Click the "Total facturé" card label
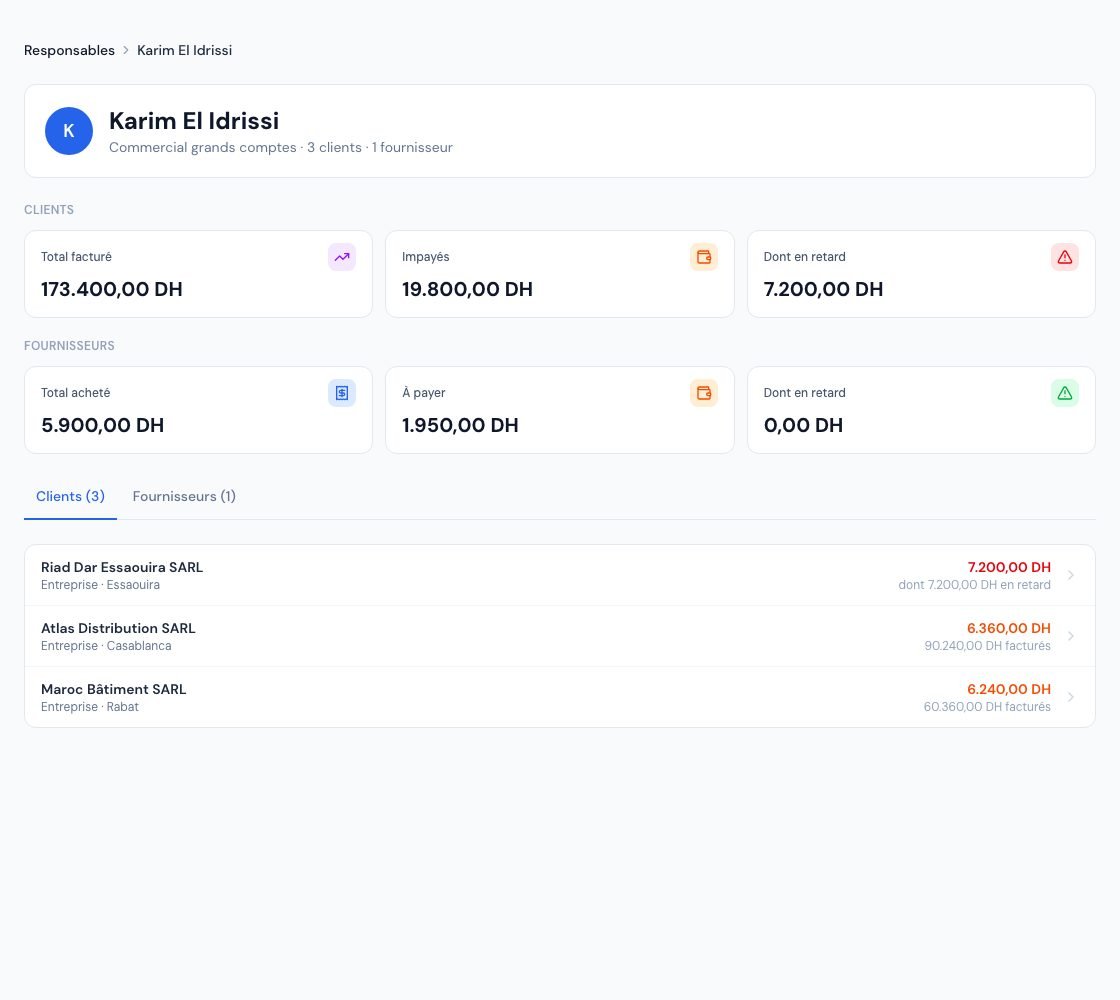The height and width of the screenshot is (1000, 1120). (76, 256)
